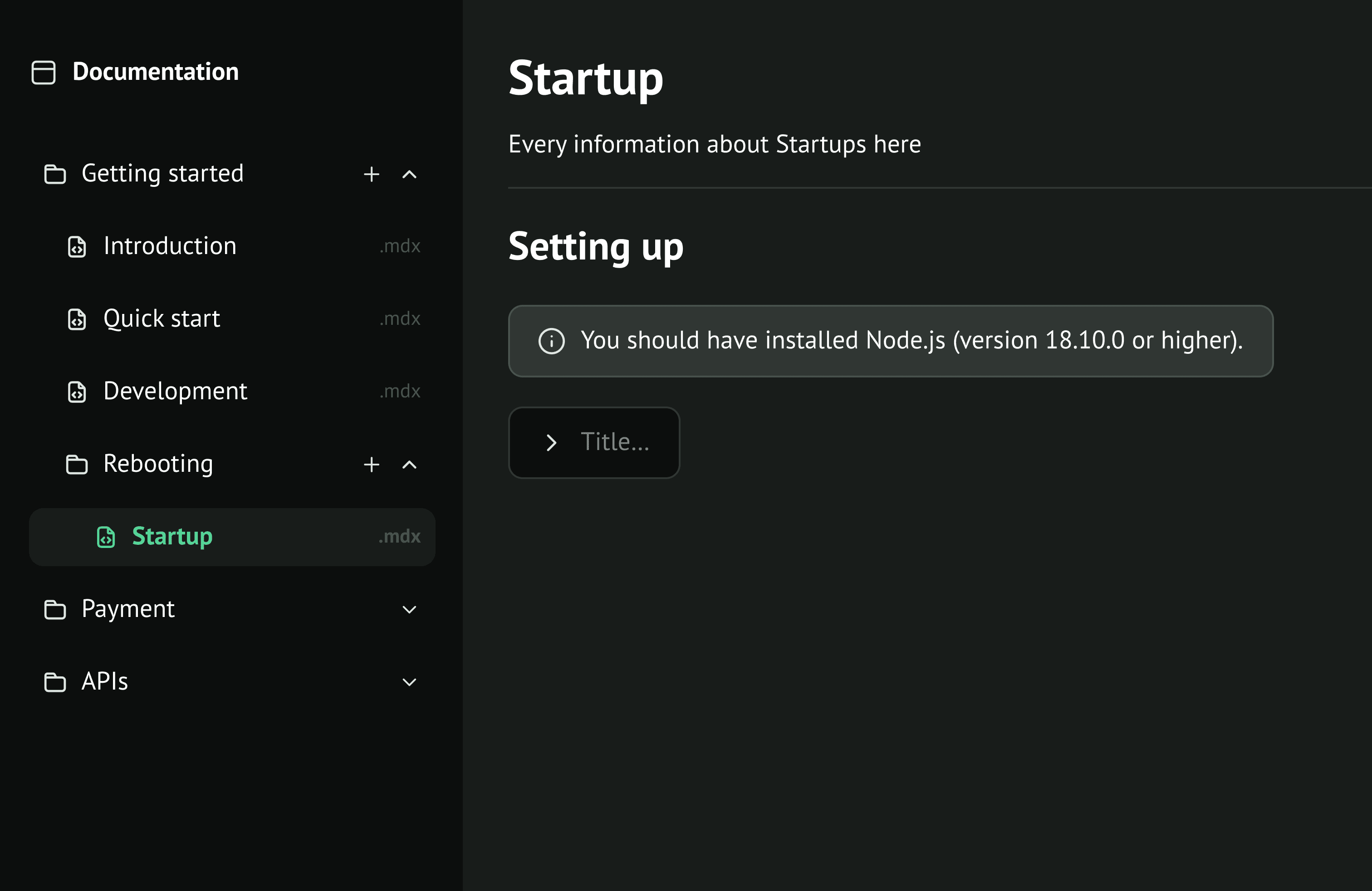
Task: Open the Introduction page
Action: click(x=170, y=247)
